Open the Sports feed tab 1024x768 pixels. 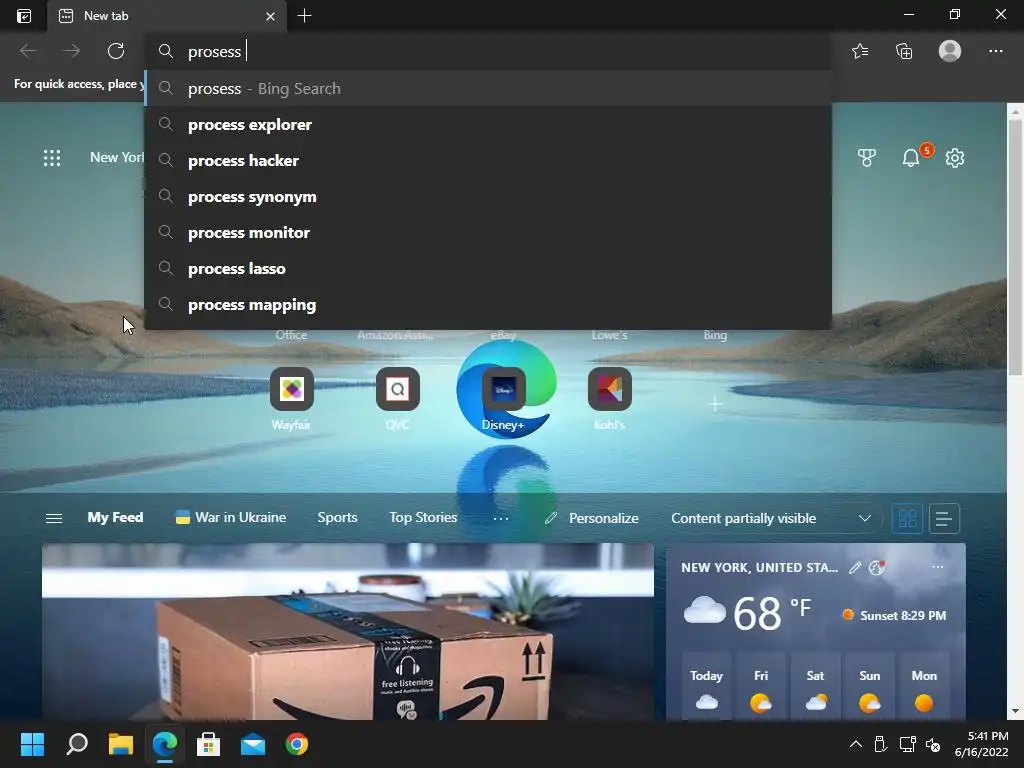pyautogui.click(x=337, y=517)
